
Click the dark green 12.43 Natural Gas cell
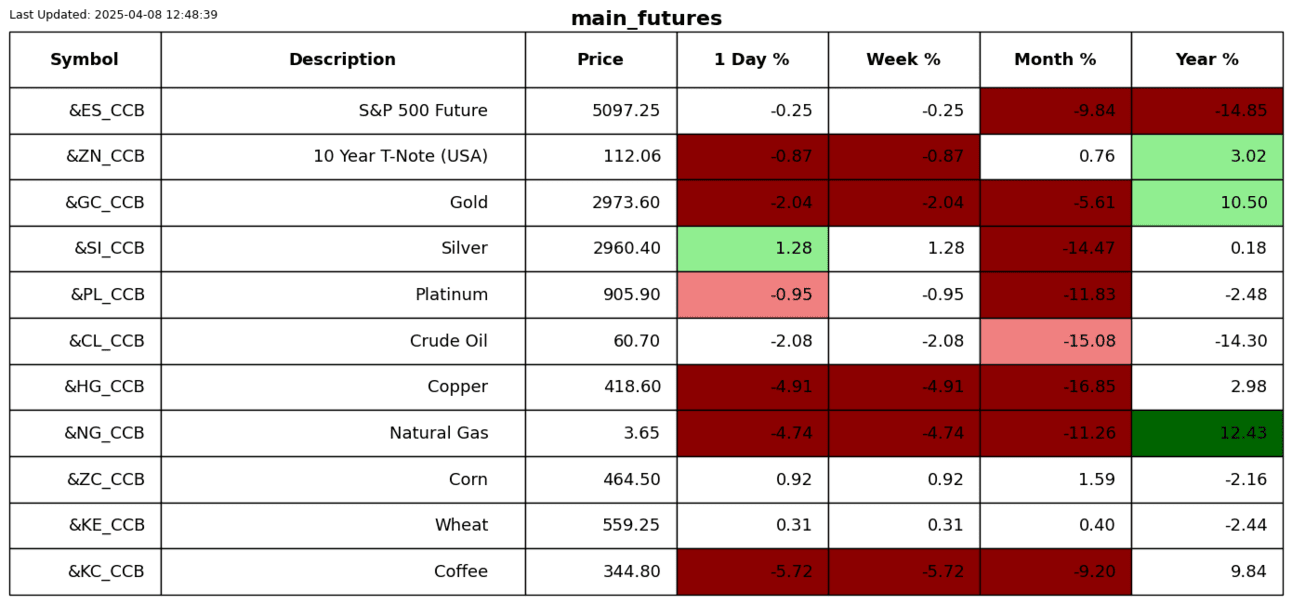click(1207, 433)
